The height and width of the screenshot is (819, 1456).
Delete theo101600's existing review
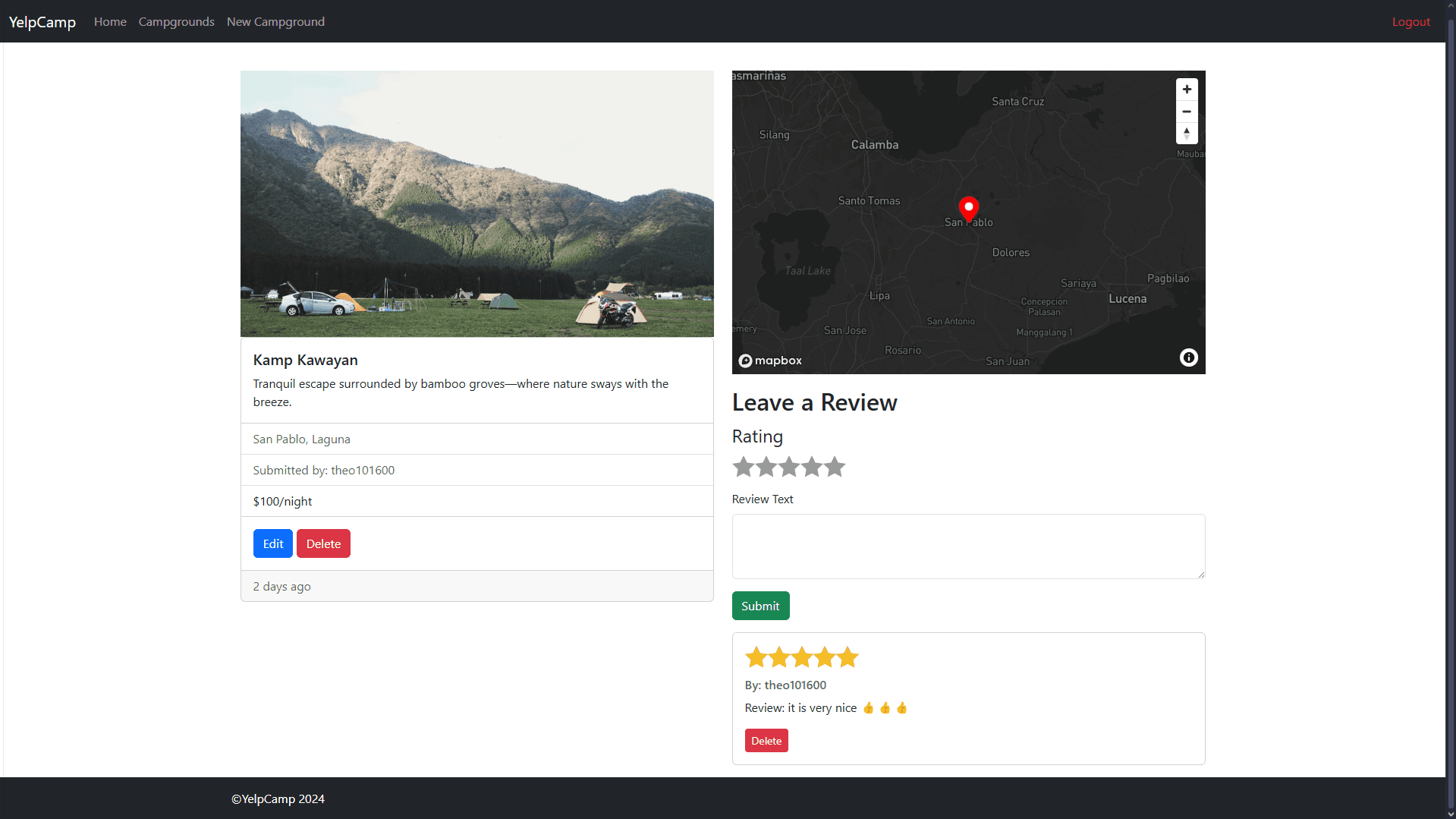[766, 740]
